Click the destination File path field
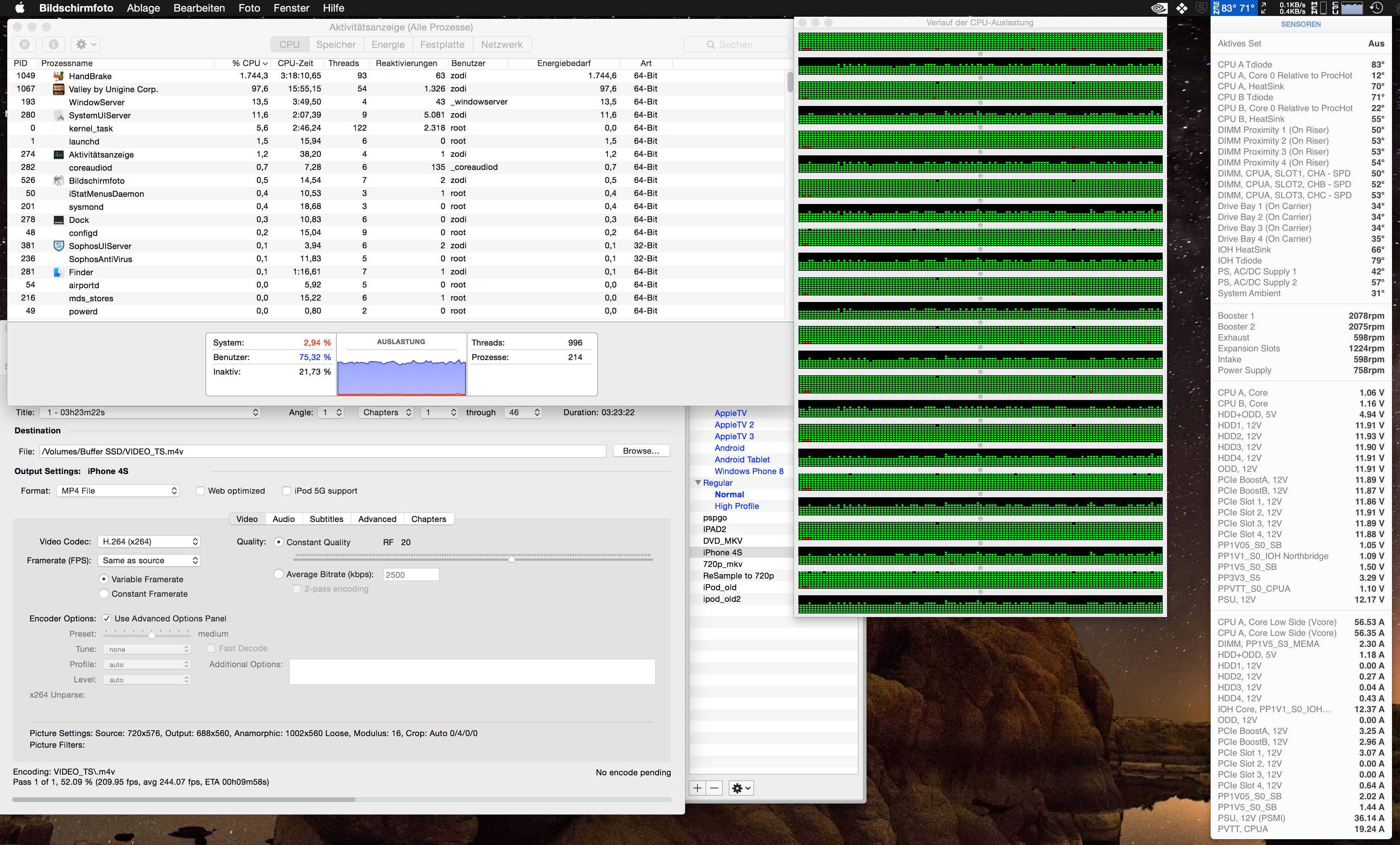This screenshot has width=1400, height=845. 323,450
